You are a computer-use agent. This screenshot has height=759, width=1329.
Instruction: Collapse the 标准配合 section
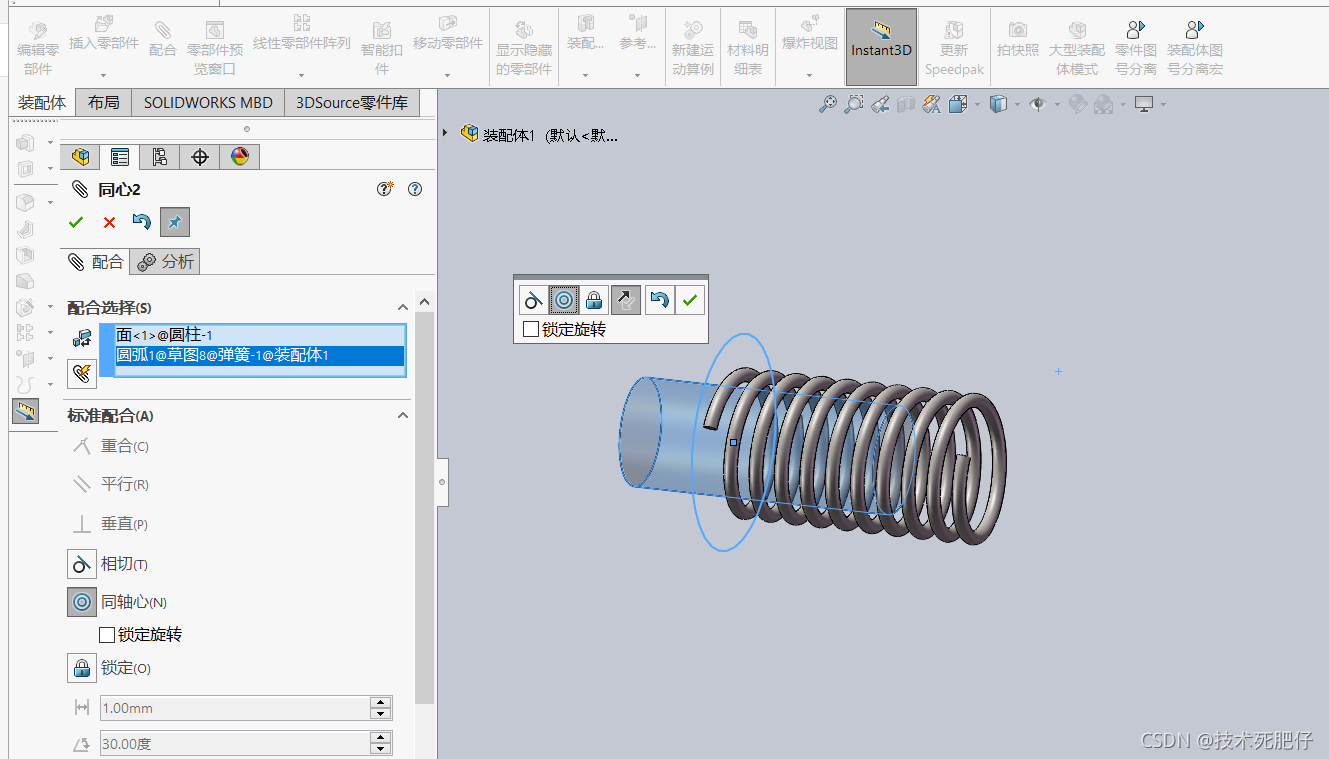click(403, 415)
